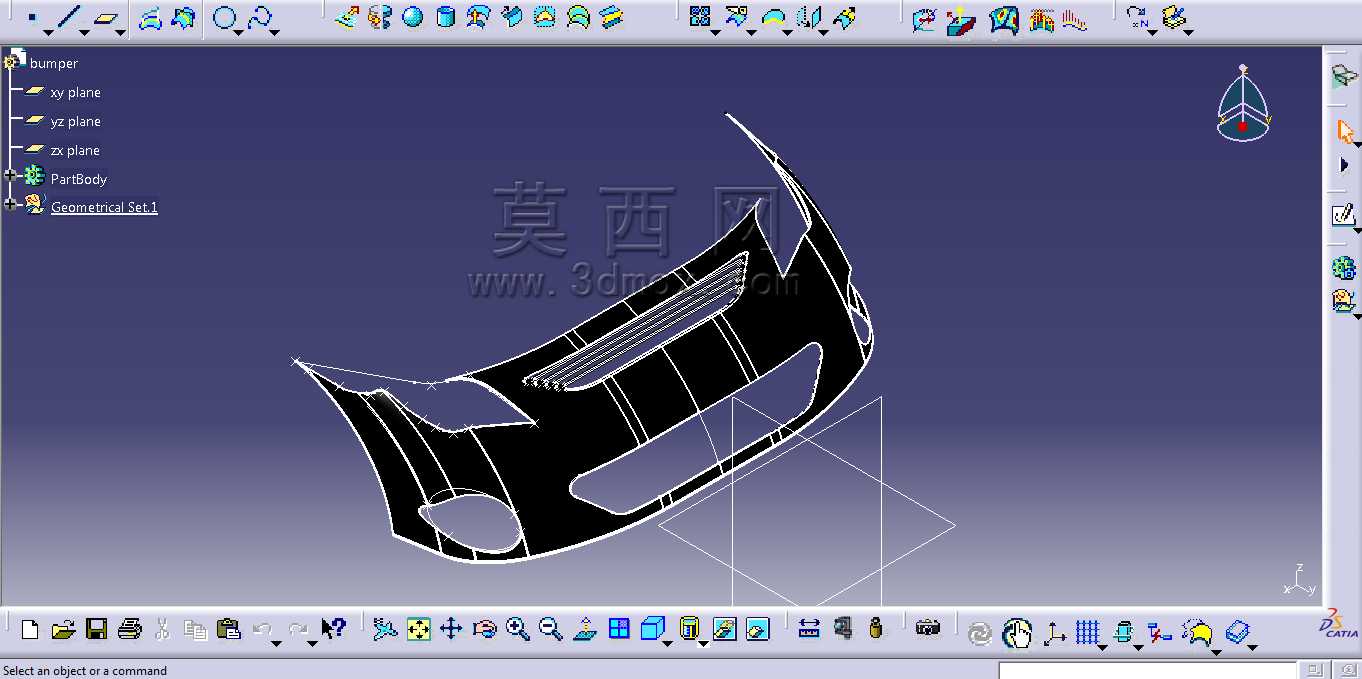Click the command input field in status bar

(x=1147, y=670)
